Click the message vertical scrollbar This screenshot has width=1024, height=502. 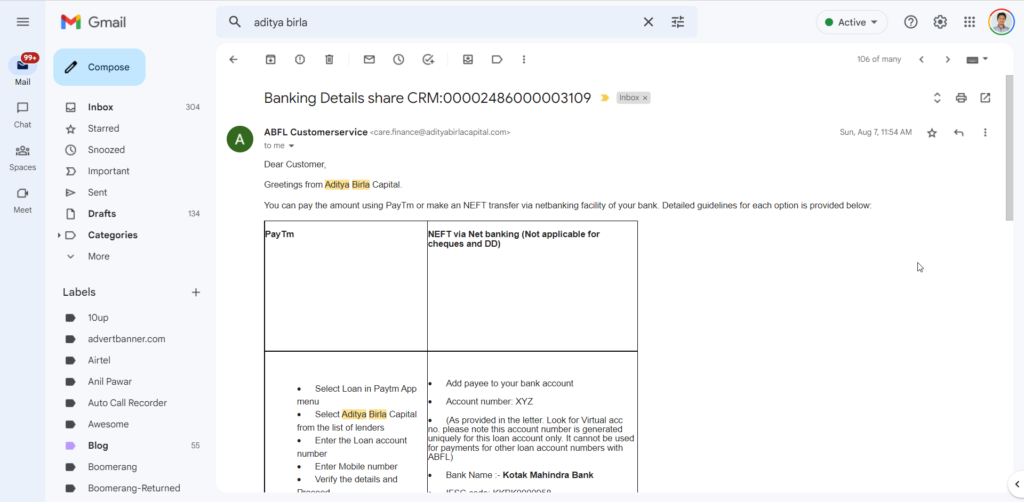click(x=1010, y=147)
